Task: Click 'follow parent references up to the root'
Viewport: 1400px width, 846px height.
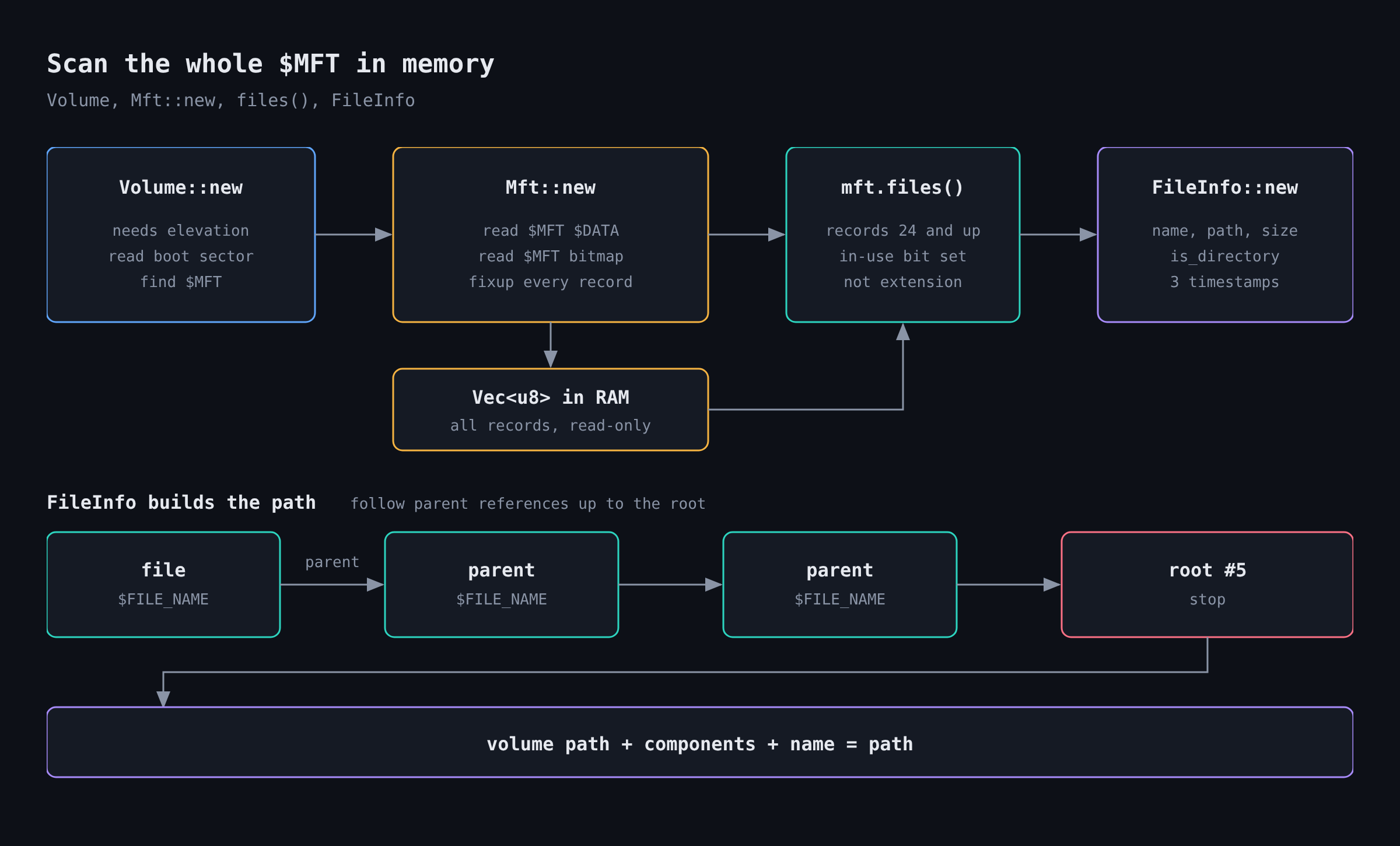Action: [x=528, y=504]
